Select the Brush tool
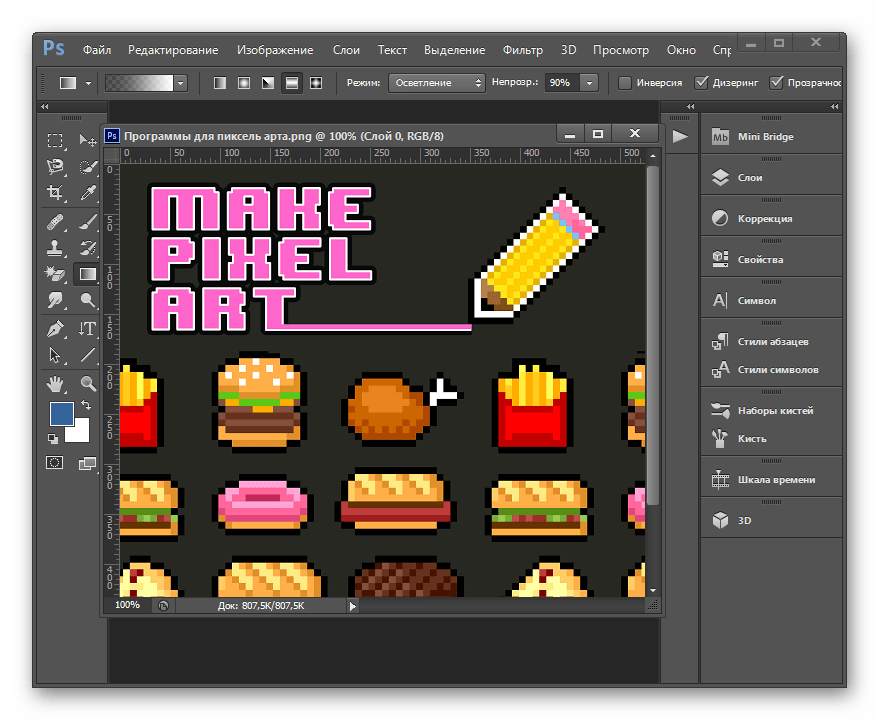Screen dimensions: 879x720 point(87,222)
